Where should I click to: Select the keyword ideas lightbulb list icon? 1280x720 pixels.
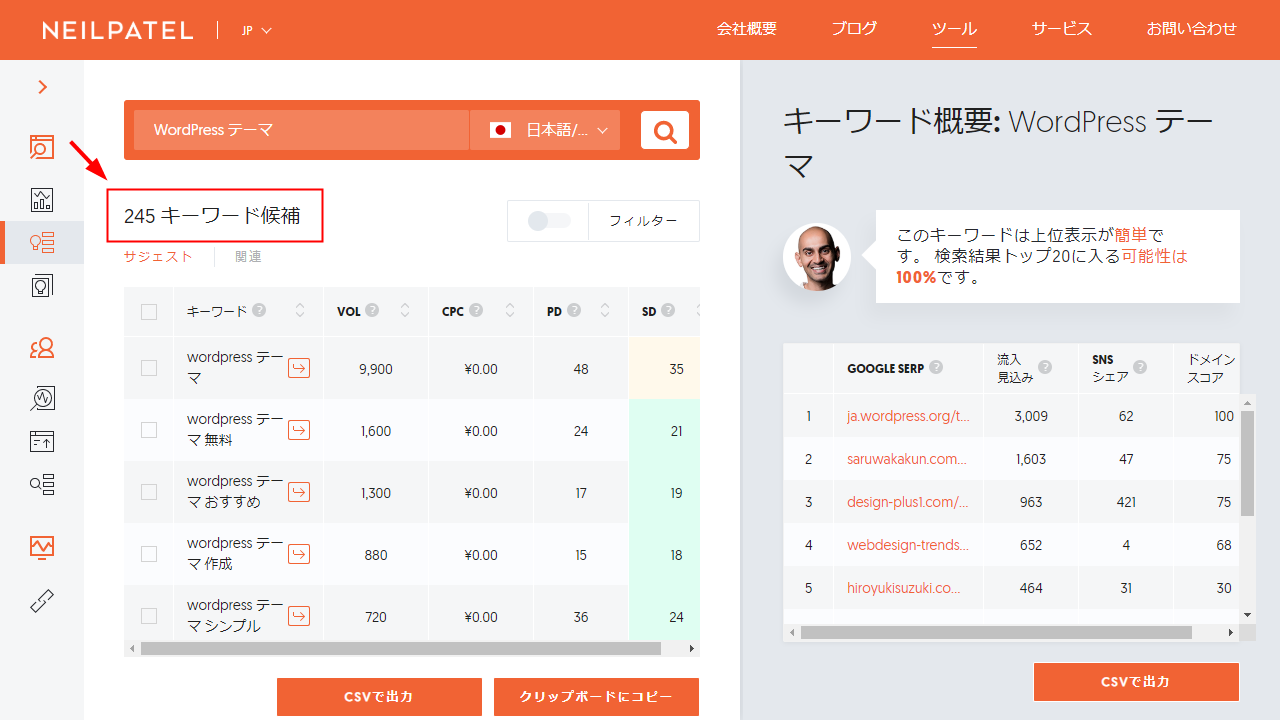coord(42,242)
